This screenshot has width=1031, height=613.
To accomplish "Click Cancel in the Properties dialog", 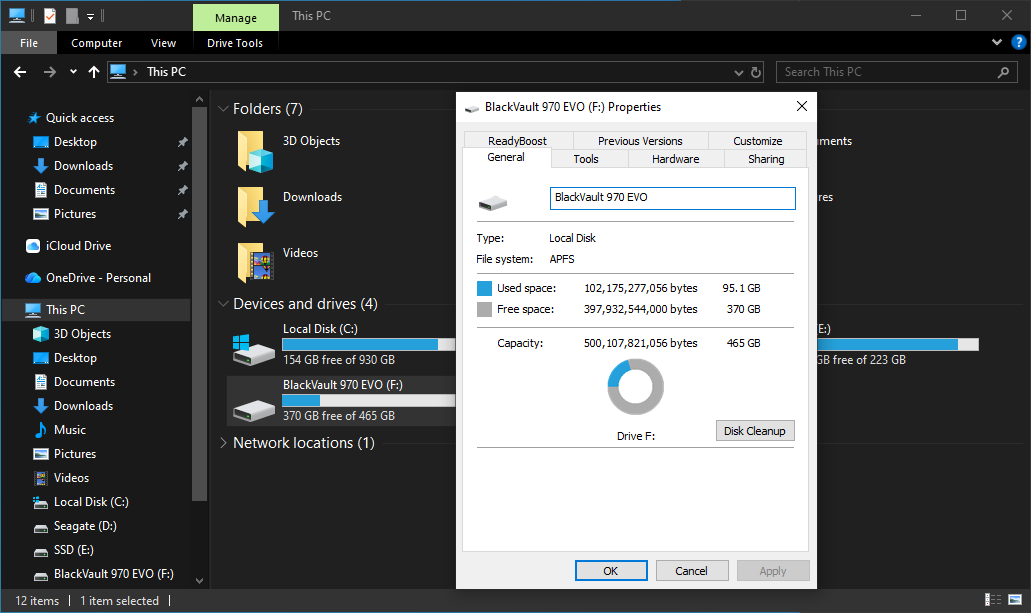I will [x=692, y=571].
